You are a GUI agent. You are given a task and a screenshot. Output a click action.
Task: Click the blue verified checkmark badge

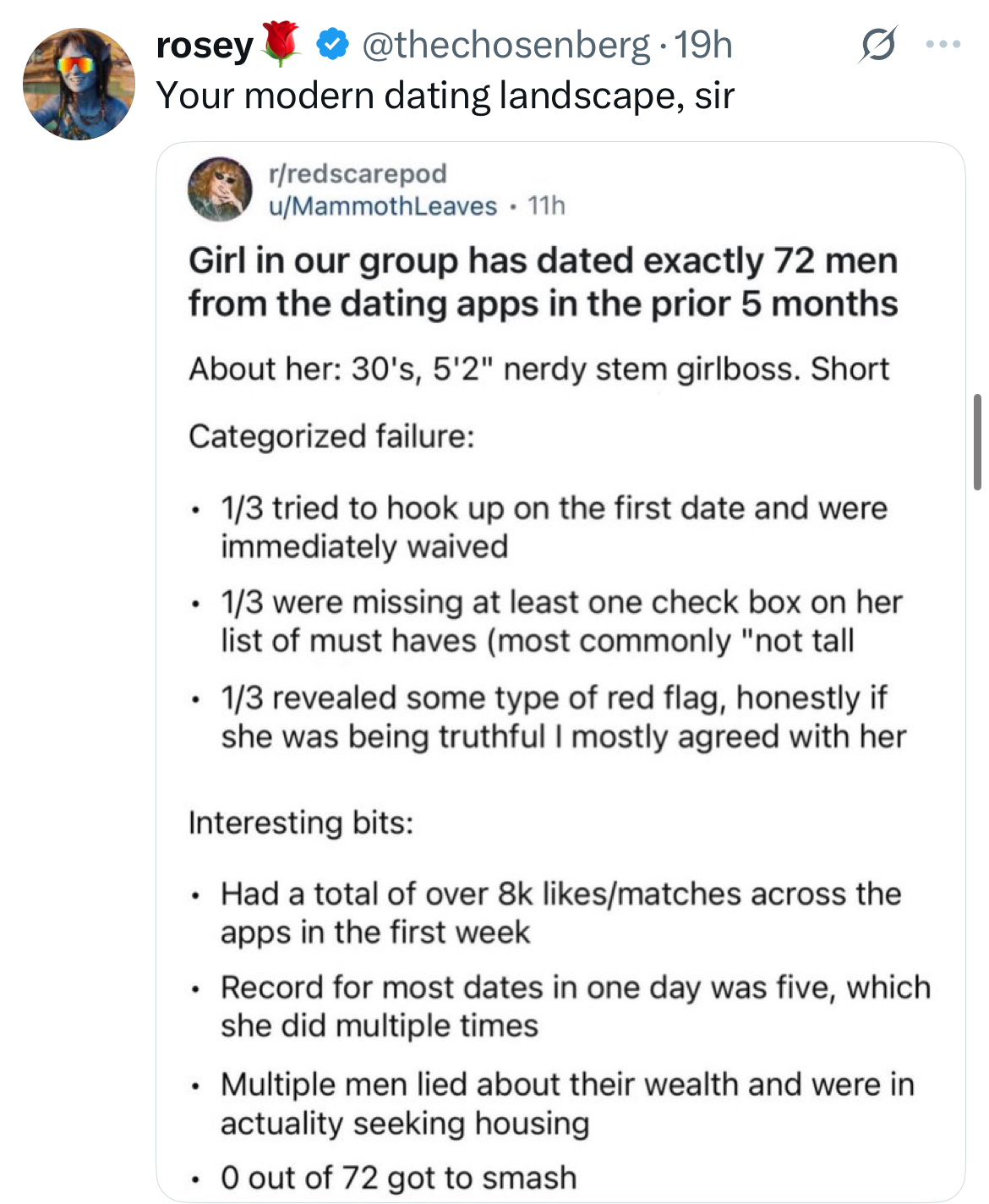[333, 45]
